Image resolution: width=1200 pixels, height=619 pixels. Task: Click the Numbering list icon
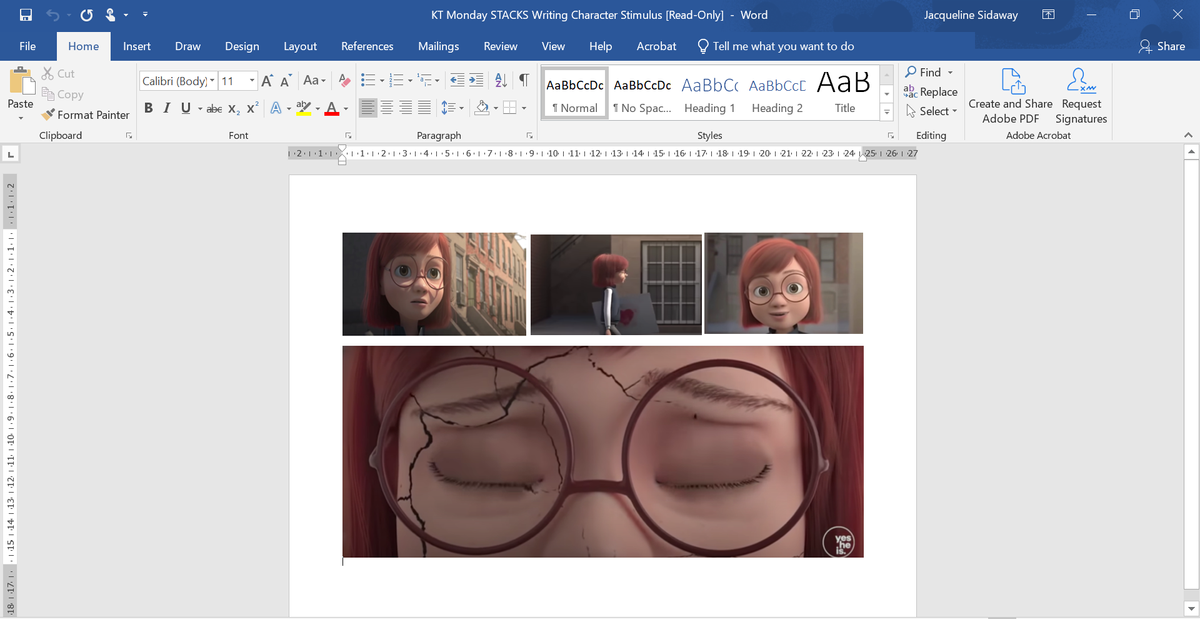[x=394, y=80]
